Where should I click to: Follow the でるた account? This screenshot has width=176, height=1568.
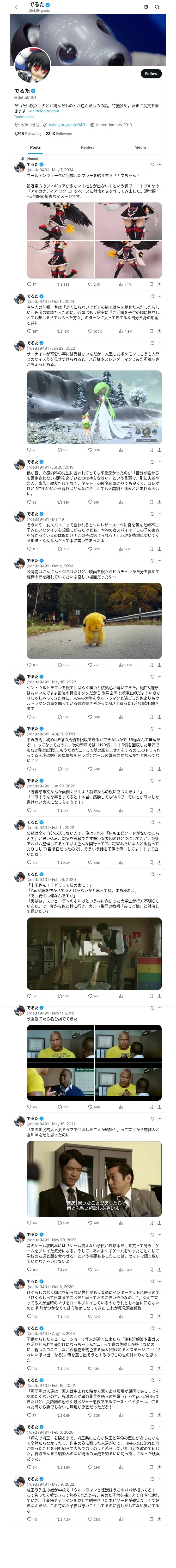click(x=150, y=74)
